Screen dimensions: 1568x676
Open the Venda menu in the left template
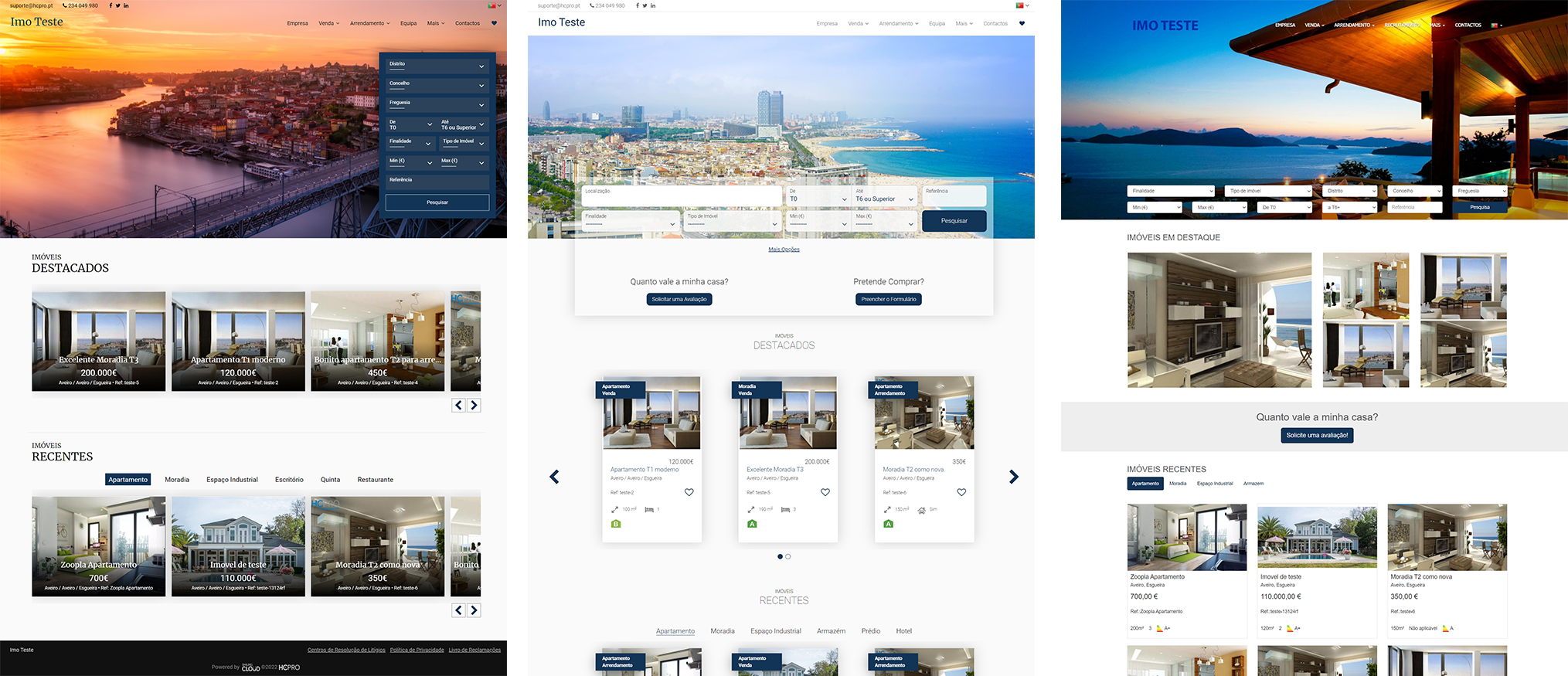[x=329, y=23]
